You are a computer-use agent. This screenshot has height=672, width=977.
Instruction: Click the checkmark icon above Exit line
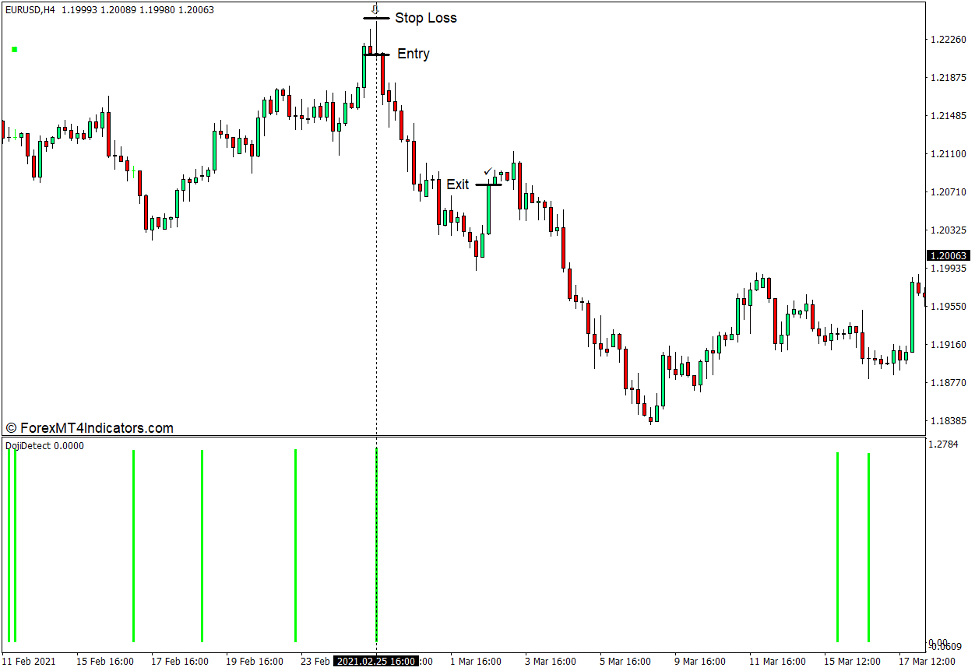(488, 172)
